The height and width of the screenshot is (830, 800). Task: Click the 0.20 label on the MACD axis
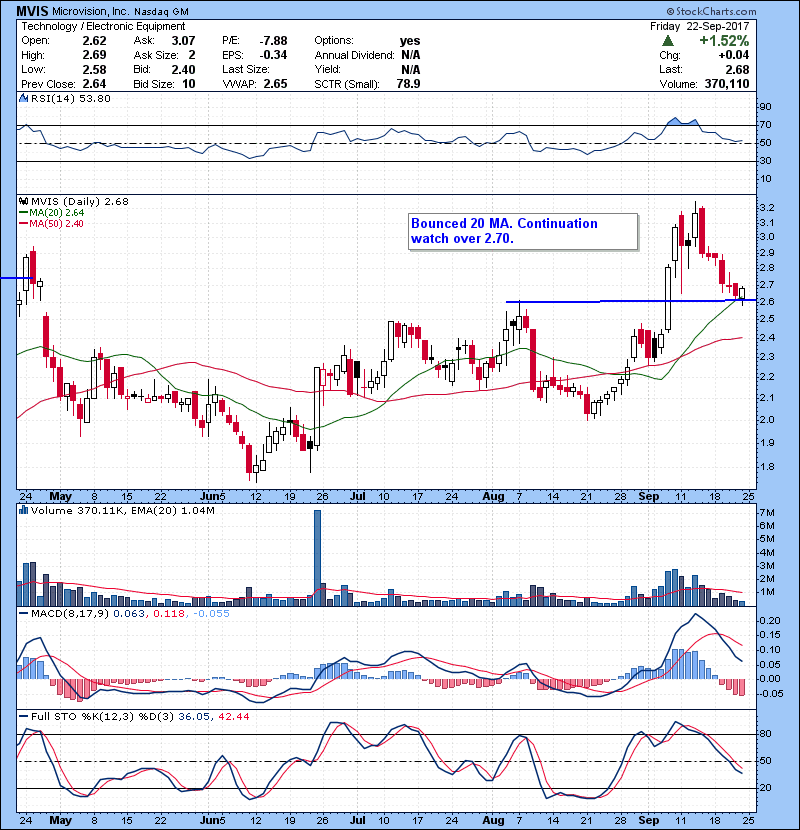[x=769, y=620]
